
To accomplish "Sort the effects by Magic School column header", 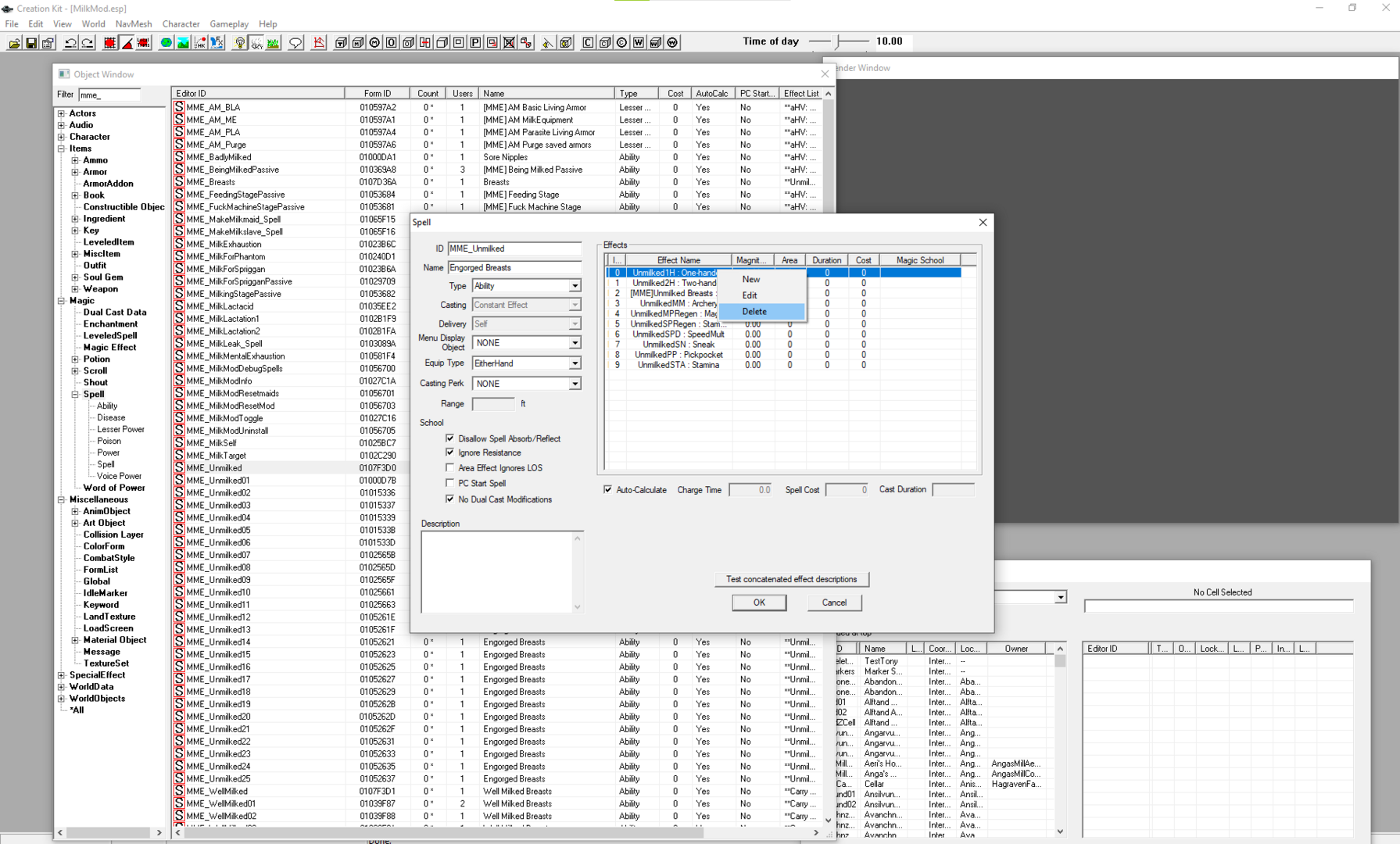I will pos(920,260).
